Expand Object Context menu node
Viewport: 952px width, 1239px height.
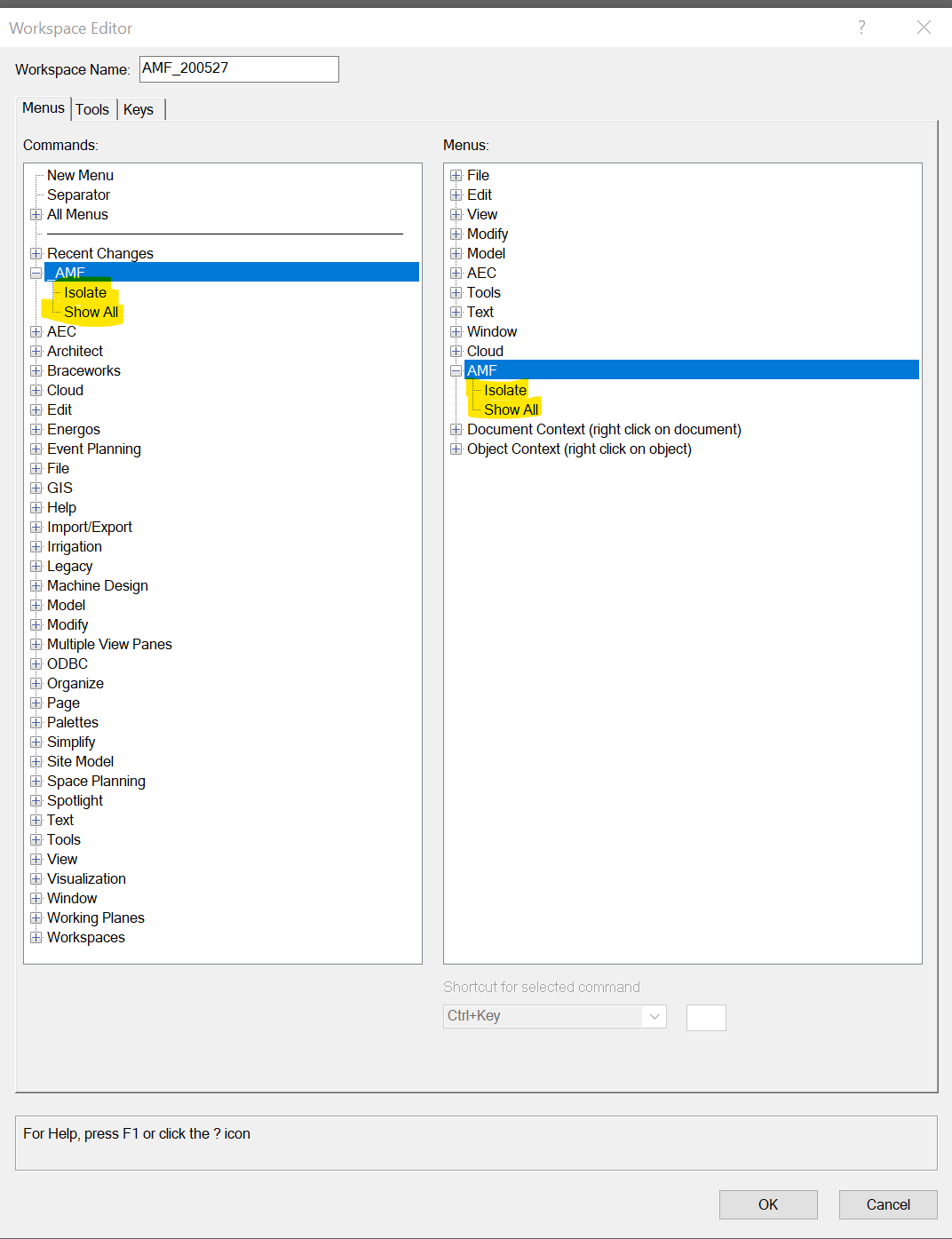pyautogui.click(x=456, y=449)
